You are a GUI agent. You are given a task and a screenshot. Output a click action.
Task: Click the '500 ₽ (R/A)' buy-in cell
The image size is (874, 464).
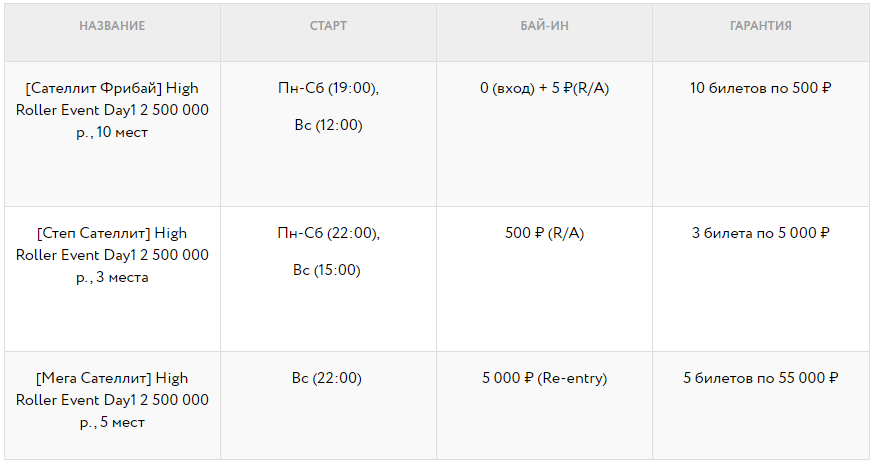click(545, 233)
